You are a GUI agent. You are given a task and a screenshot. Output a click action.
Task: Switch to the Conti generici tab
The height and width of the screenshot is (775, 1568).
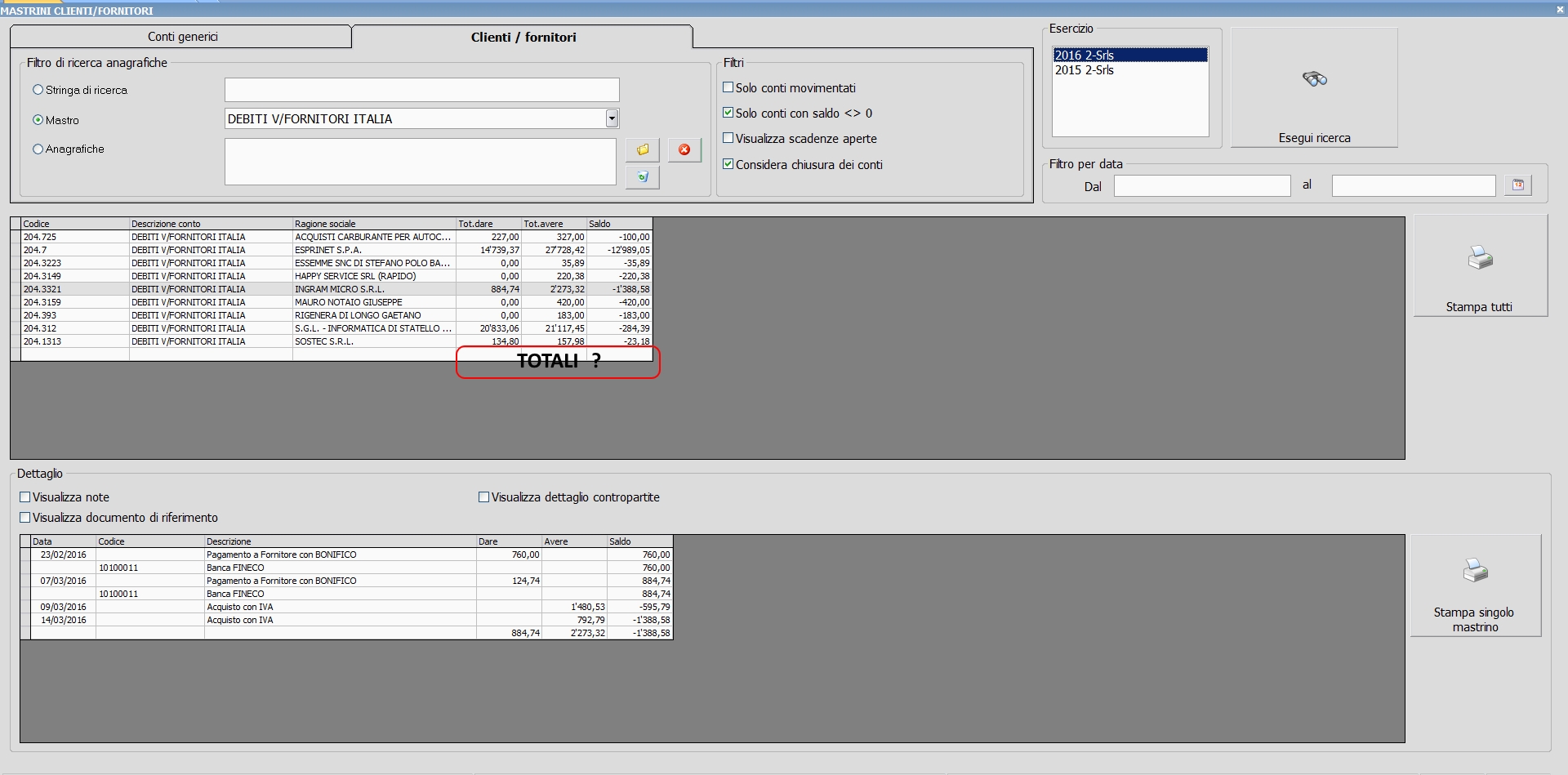click(x=181, y=37)
